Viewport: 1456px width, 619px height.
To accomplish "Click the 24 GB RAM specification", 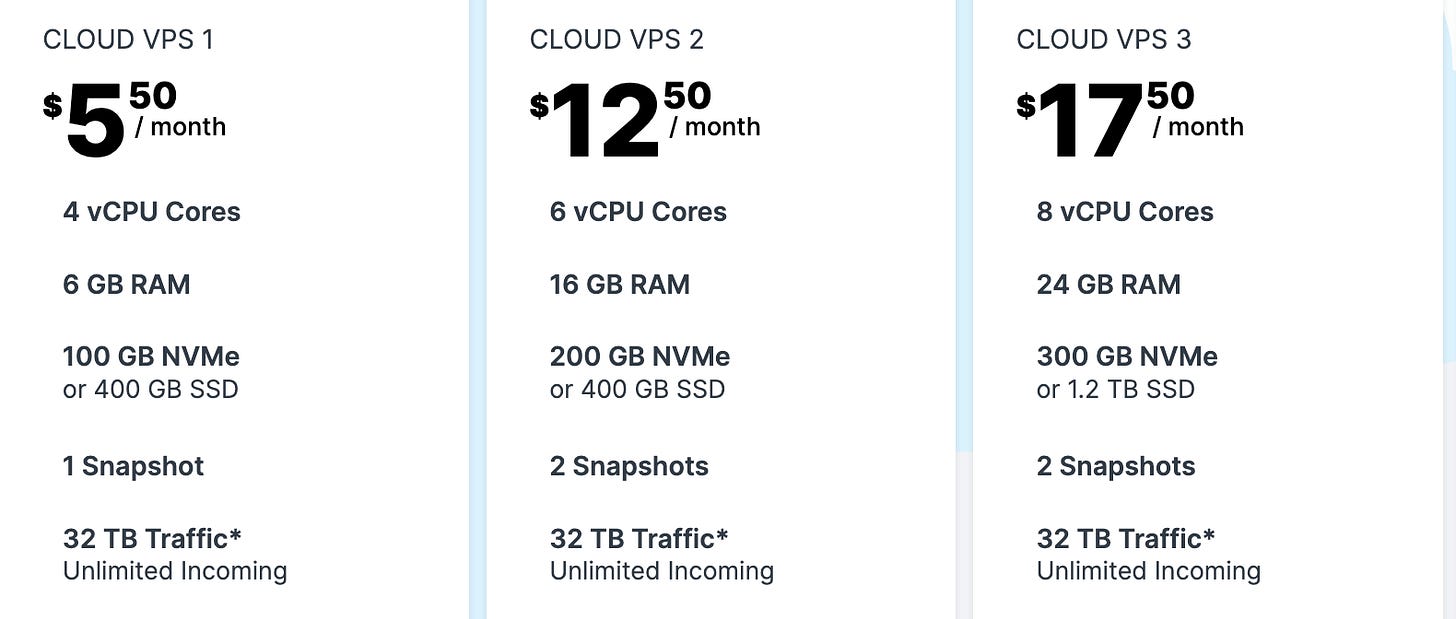I will tap(1109, 284).
